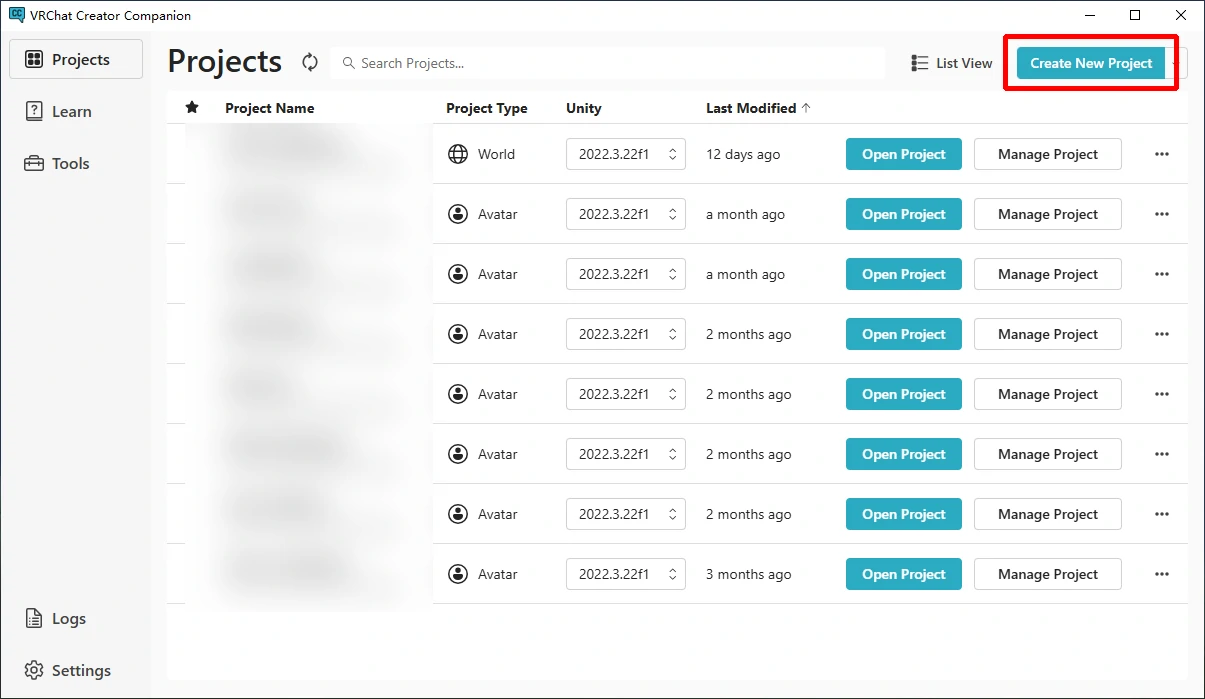Focus the Search Projects input field
Image resolution: width=1205 pixels, height=699 pixels.
610,63
